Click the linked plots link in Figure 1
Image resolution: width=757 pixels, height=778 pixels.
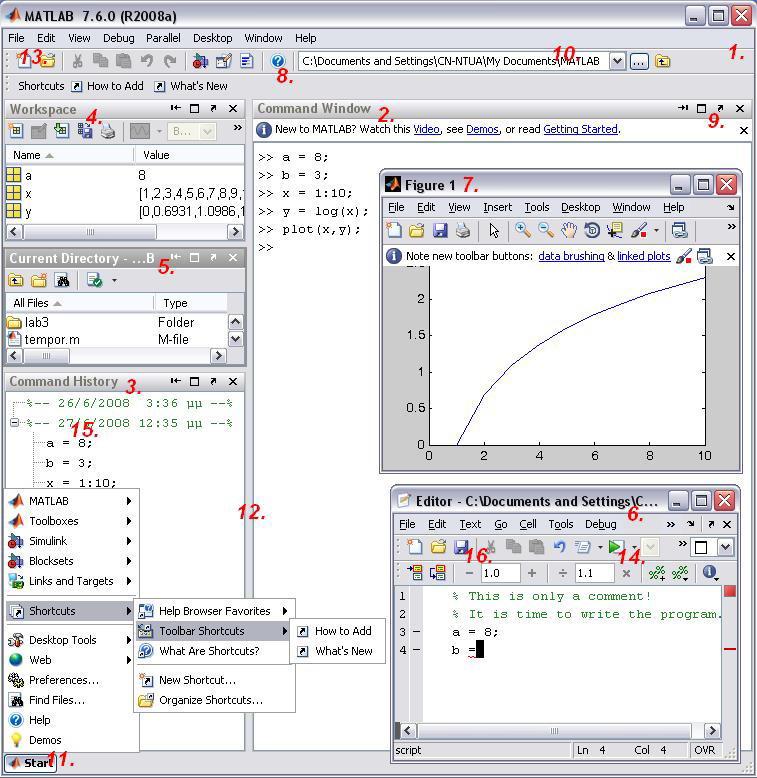[x=644, y=256]
